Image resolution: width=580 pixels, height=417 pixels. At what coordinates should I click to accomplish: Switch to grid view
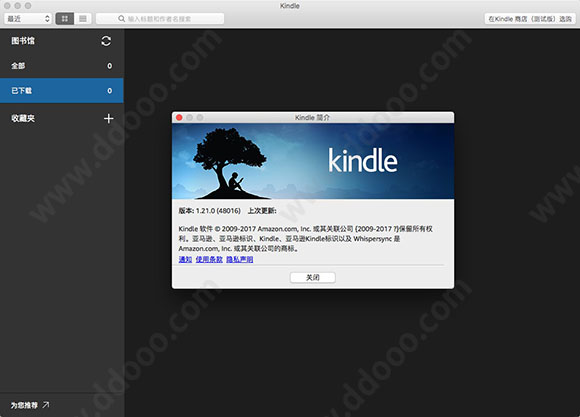65,19
